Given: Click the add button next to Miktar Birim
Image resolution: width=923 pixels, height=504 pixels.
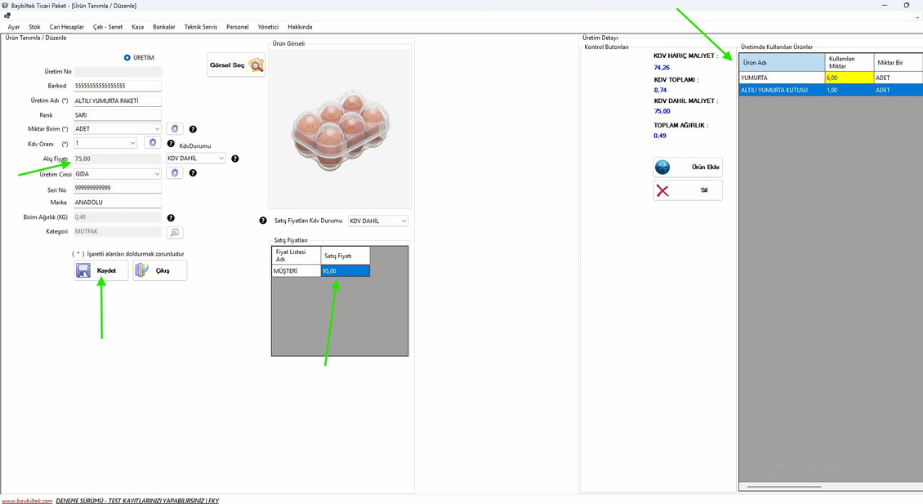Looking at the screenshot, I should pos(175,129).
